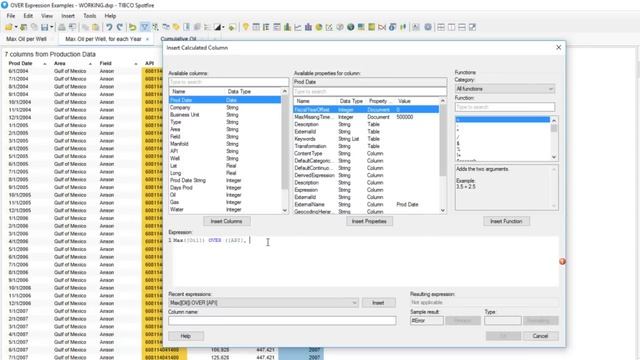
Task: Click the properties list scrollbar down arrow
Action: click(442, 210)
